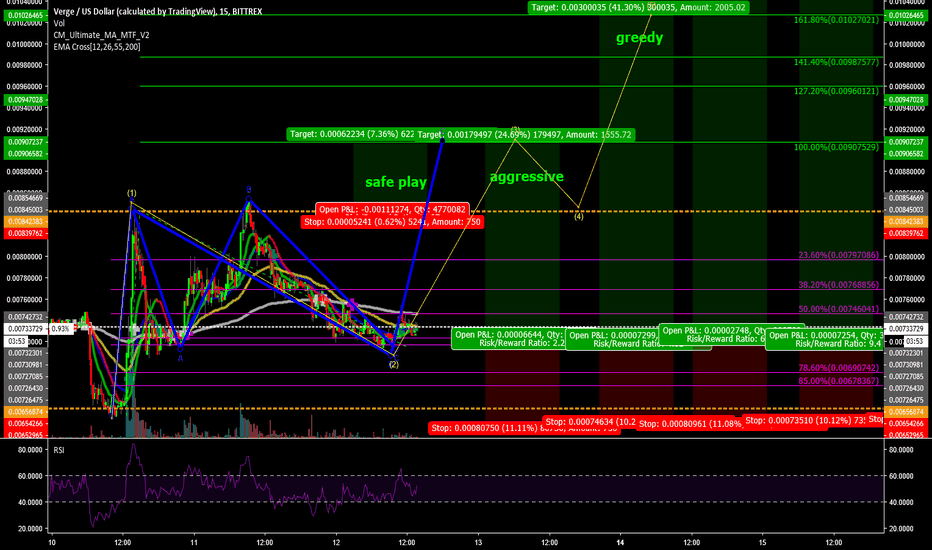The image size is (932, 550).
Task: Select Stop 0.00073510 (10.12%) label
Action: click(x=804, y=420)
